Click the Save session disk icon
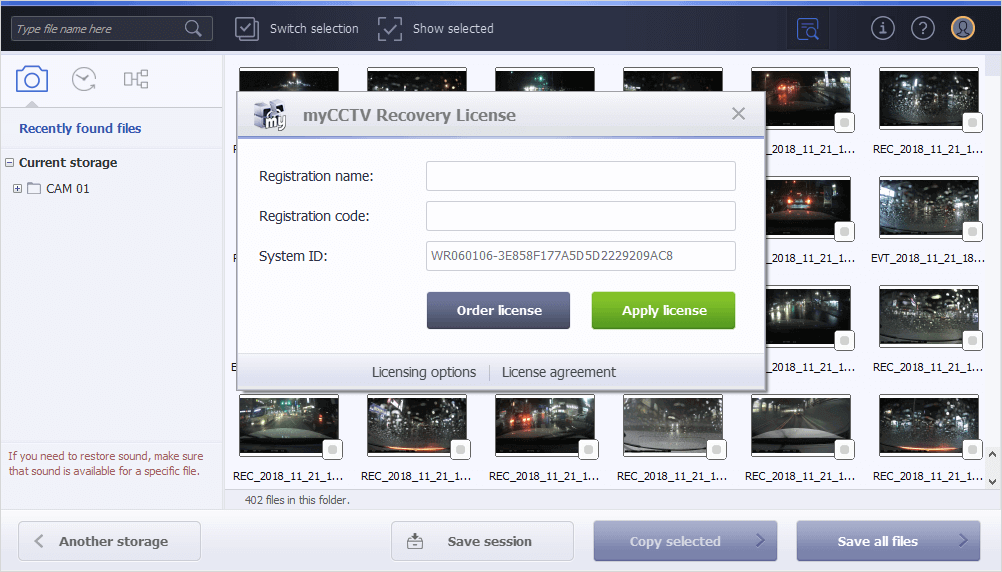 click(x=415, y=541)
